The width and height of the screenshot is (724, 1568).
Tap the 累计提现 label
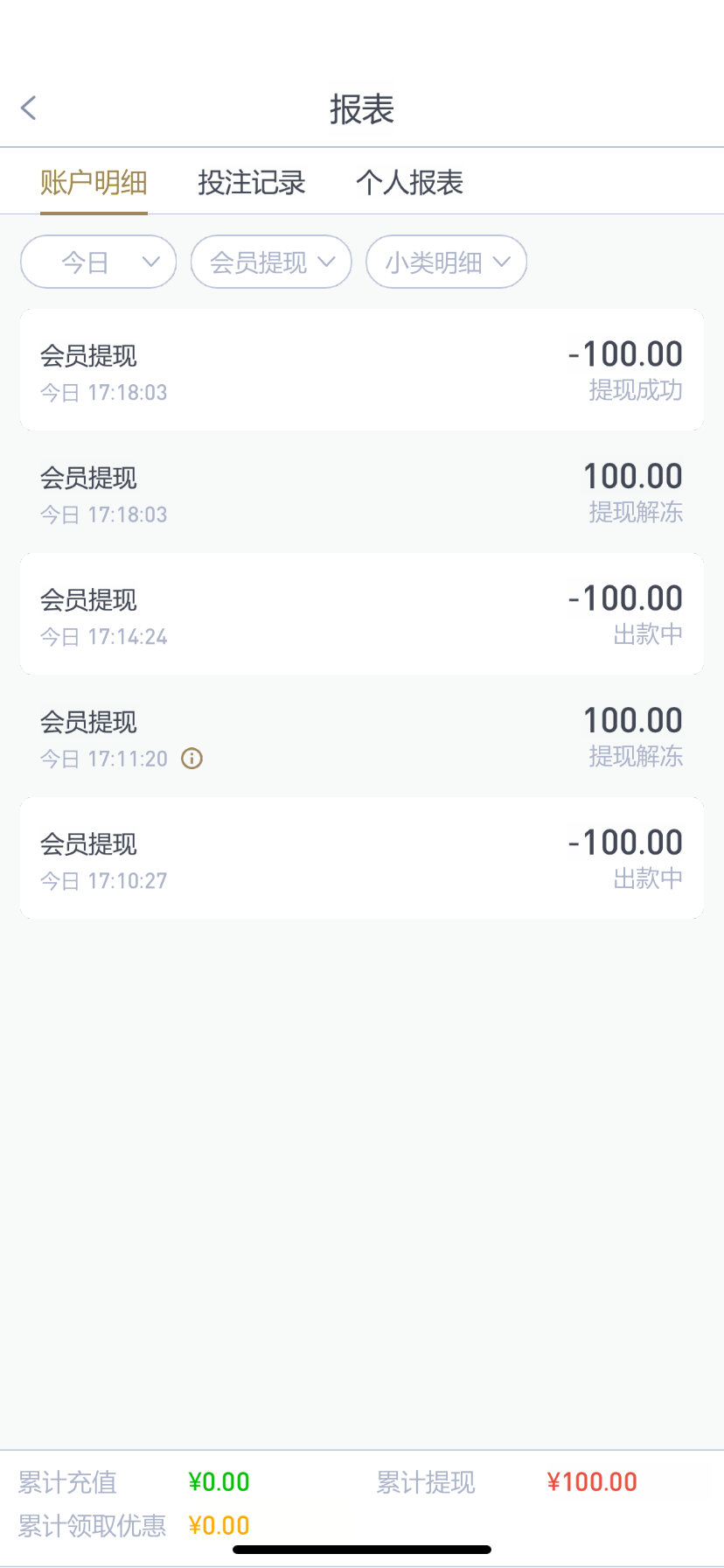pyautogui.click(x=426, y=1482)
